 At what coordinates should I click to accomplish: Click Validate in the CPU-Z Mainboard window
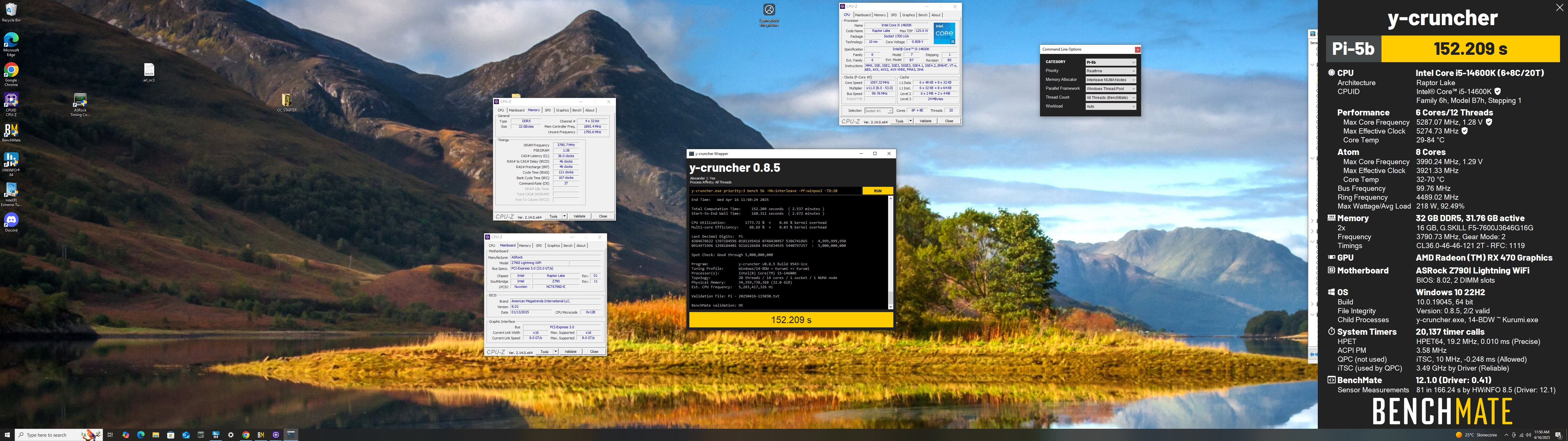point(570,352)
